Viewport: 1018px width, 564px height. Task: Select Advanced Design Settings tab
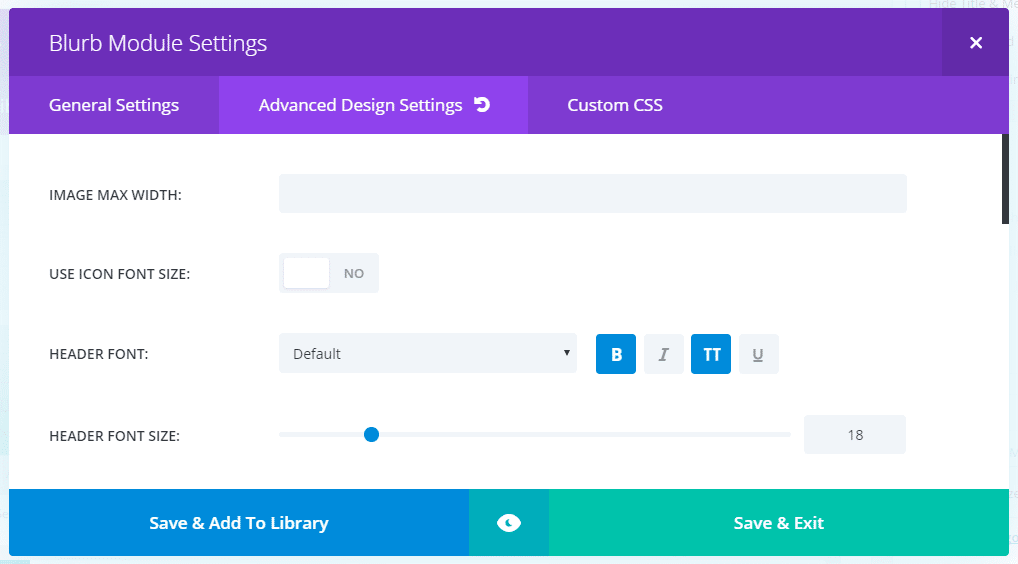click(x=373, y=105)
